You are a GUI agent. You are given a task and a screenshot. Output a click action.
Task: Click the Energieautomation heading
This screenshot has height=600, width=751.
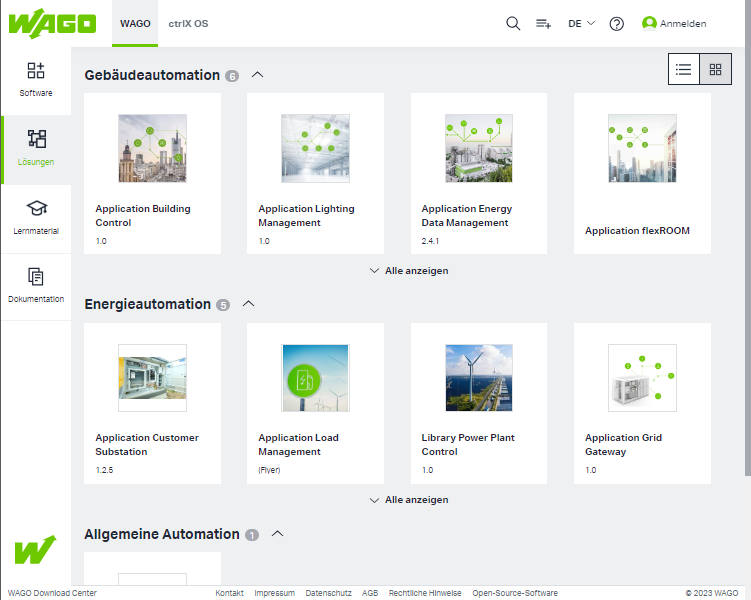(148, 304)
